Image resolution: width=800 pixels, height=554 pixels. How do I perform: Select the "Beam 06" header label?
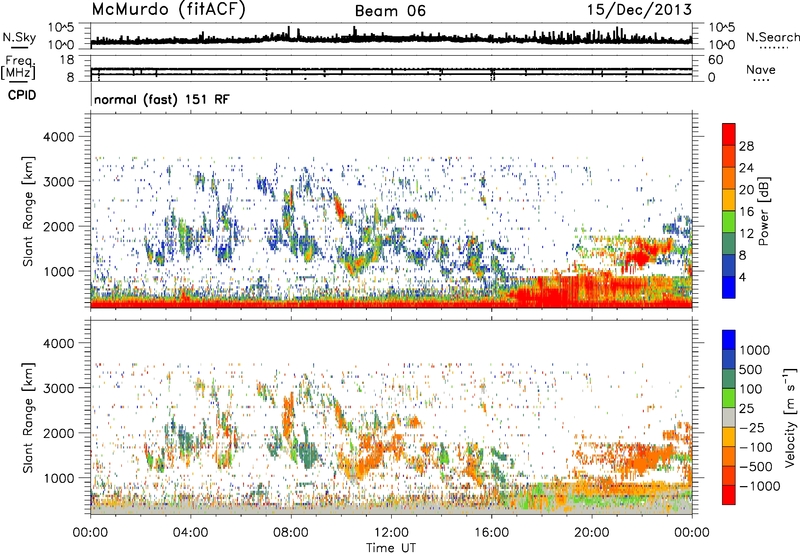[x=390, y=11]
